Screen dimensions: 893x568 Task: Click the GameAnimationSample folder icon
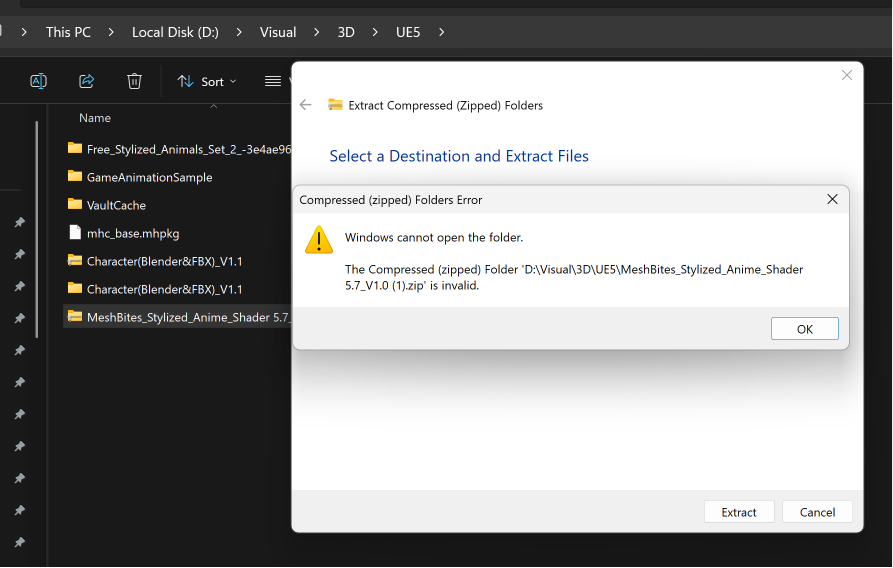pyautogui.click(x=75, y=175)
